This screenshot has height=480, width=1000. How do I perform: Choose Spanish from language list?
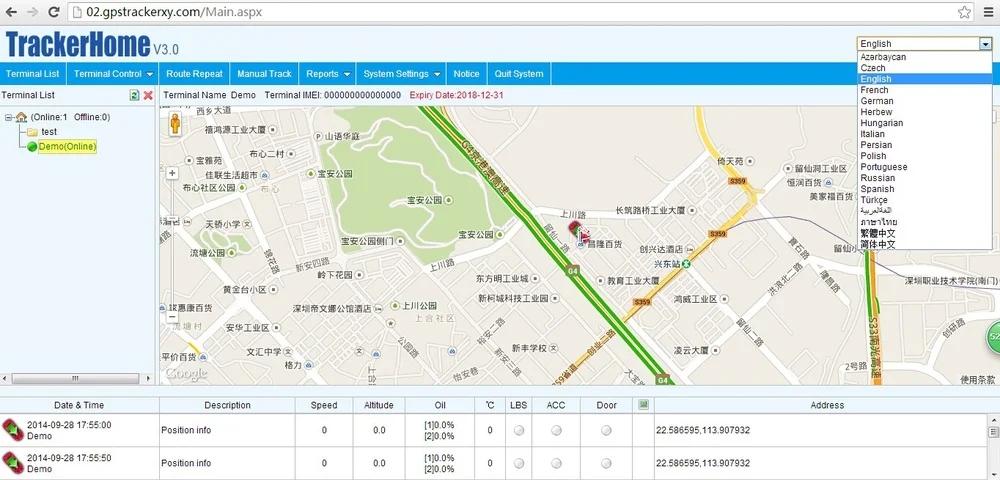[924, 189]
